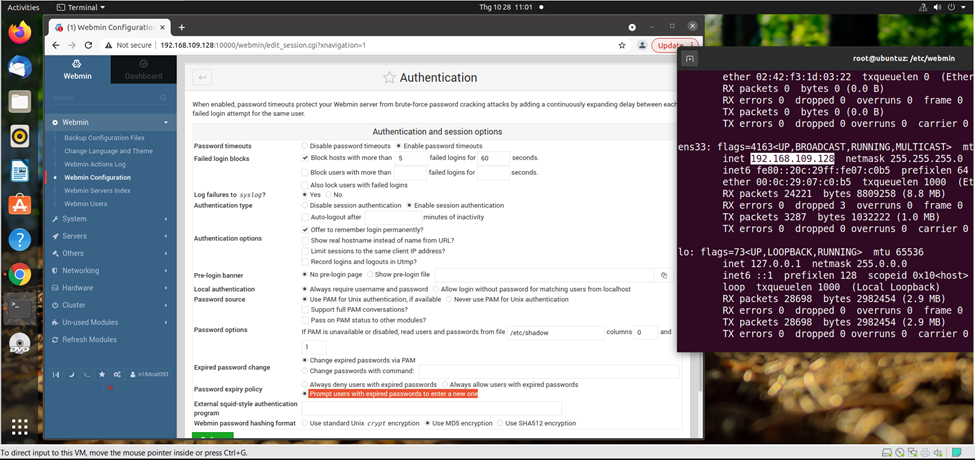Open Chrome profile avatar icon

[x=642, y=45]
